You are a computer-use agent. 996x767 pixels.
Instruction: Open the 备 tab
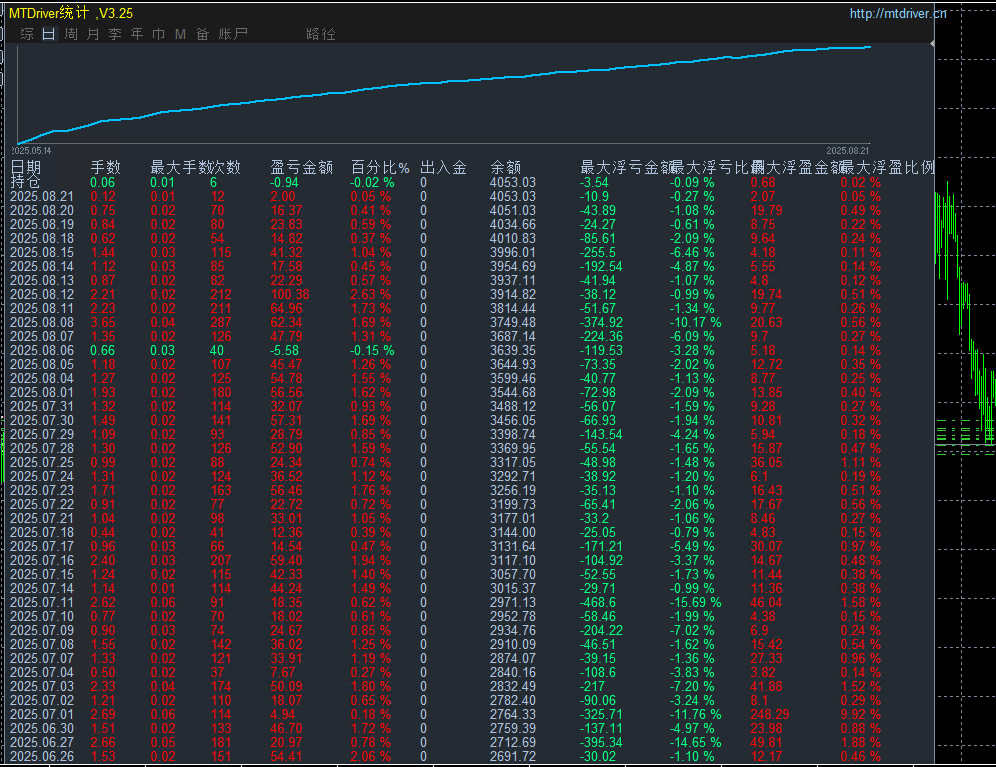coord(202,34)
